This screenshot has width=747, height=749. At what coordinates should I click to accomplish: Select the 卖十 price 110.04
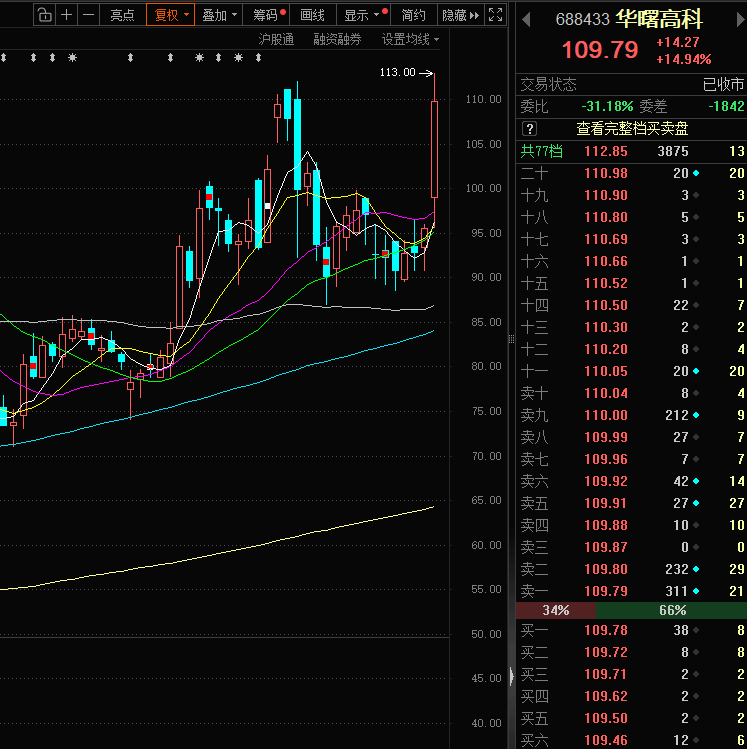606,393
